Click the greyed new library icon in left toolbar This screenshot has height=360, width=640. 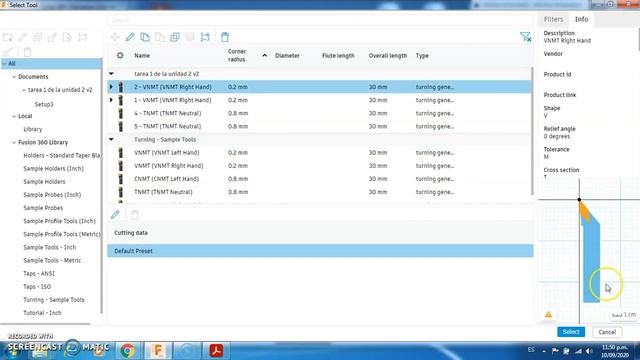point(7,37)
